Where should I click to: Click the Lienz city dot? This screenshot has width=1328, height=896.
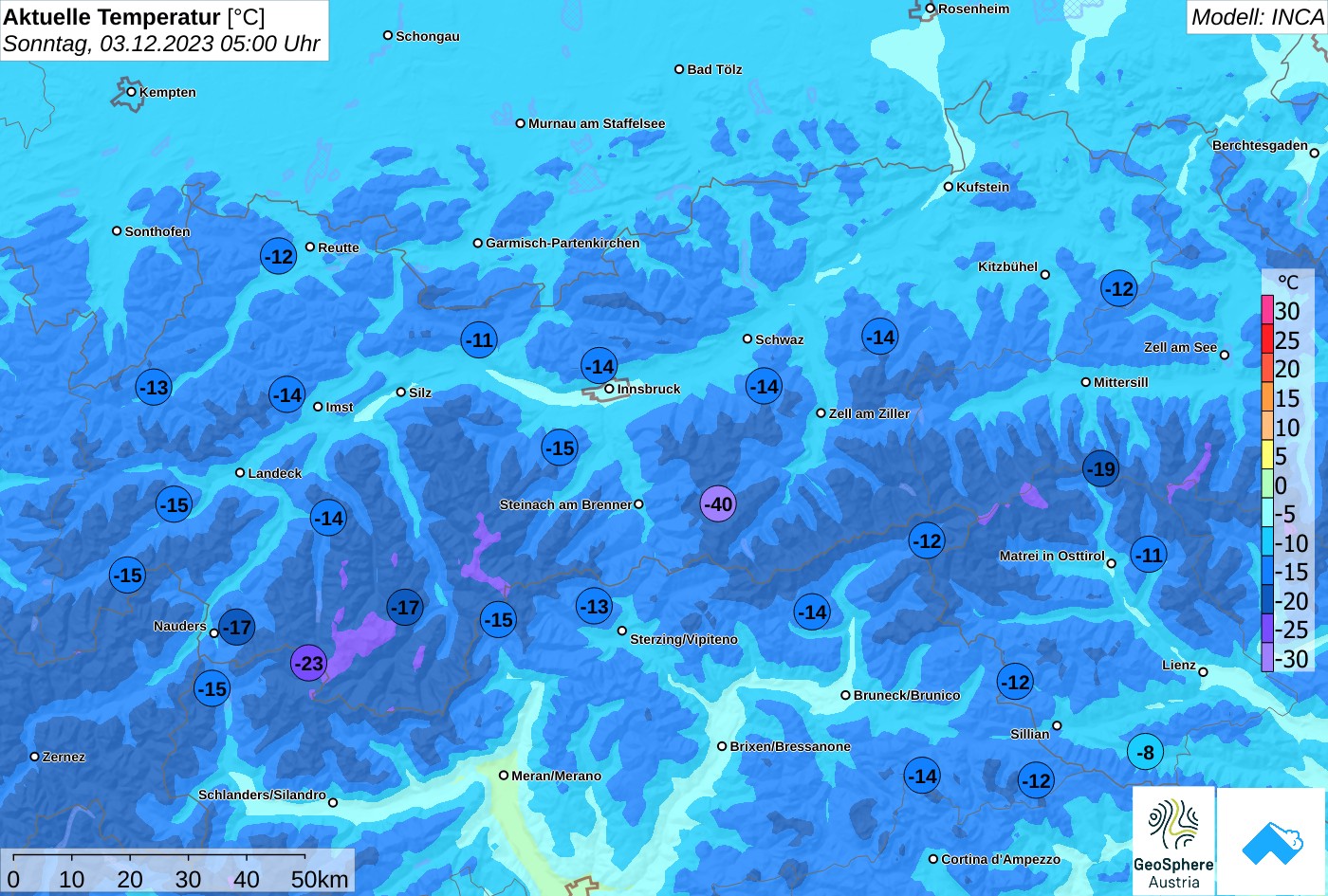(1203, 671)
